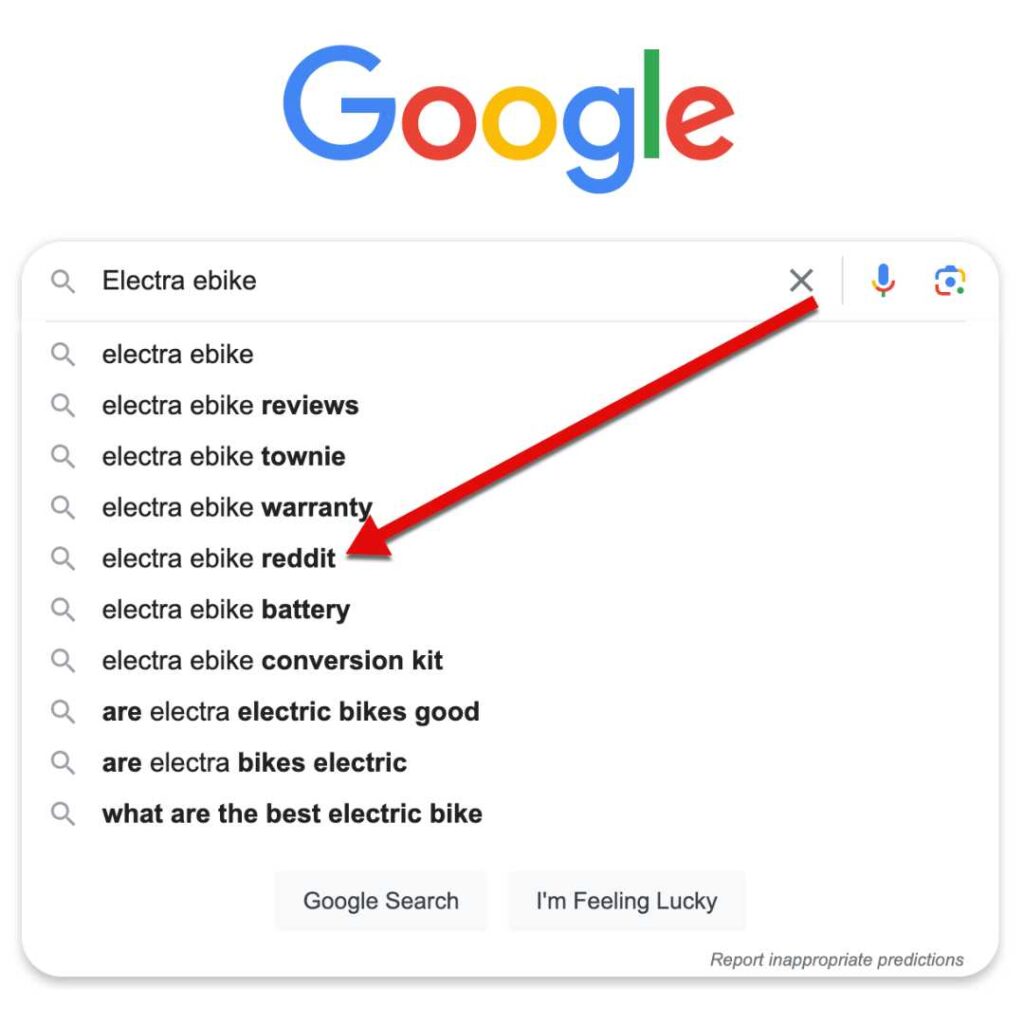Click the magnifier icon beside 'electra ebike battery'
Viewport: 1024px width, 1024px height.
[63, 609]
